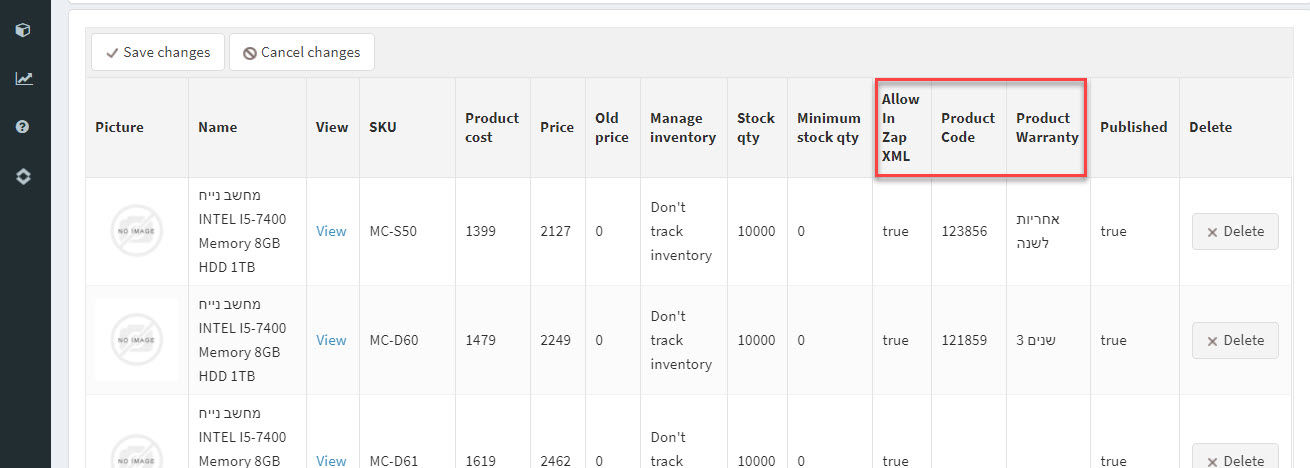Edit Published value true for MC-D60
The image size is (1310, 468).
1135,340
